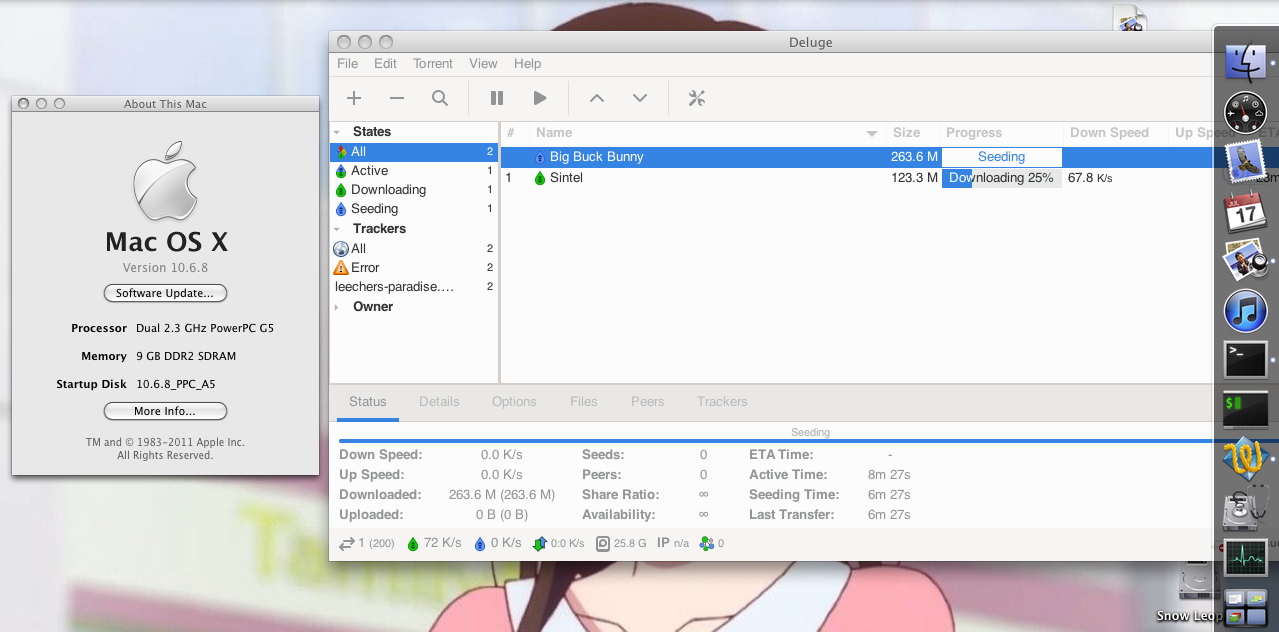Click the Seeding progress bar in Status tab
This screenshot has width=1279, height=632.
(775, 439)
